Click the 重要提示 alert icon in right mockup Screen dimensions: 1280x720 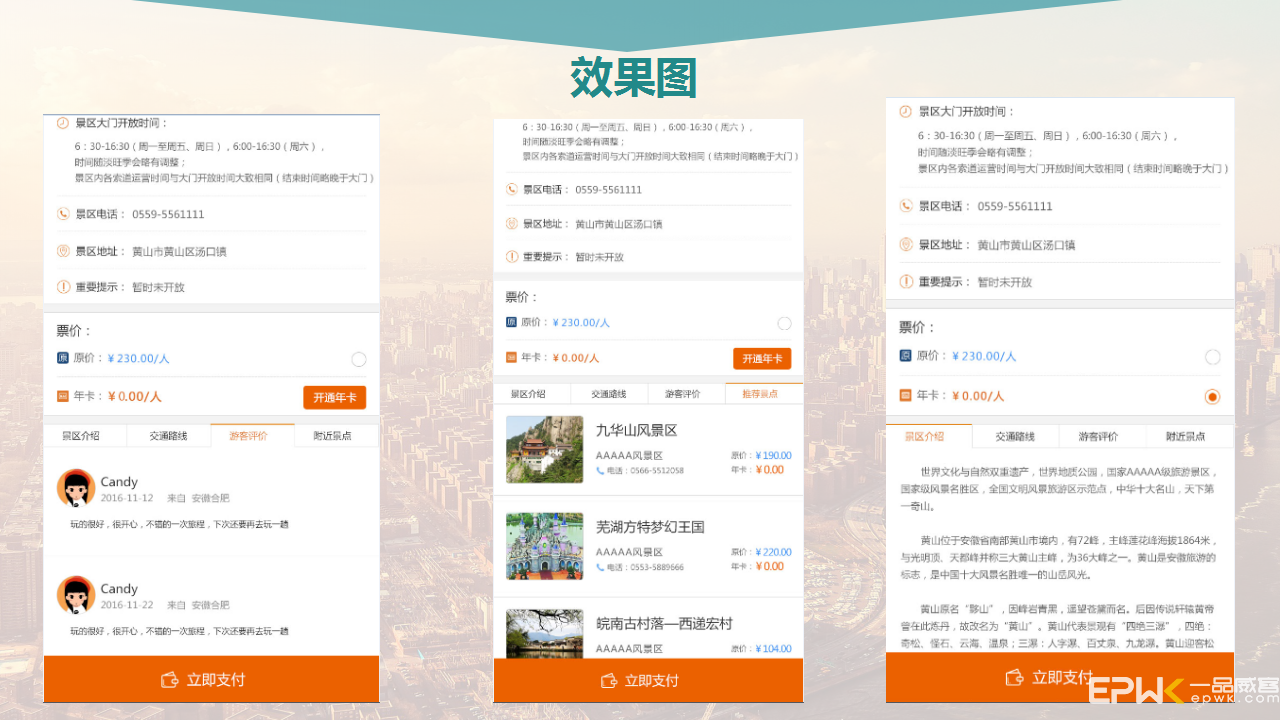(905, 282)
